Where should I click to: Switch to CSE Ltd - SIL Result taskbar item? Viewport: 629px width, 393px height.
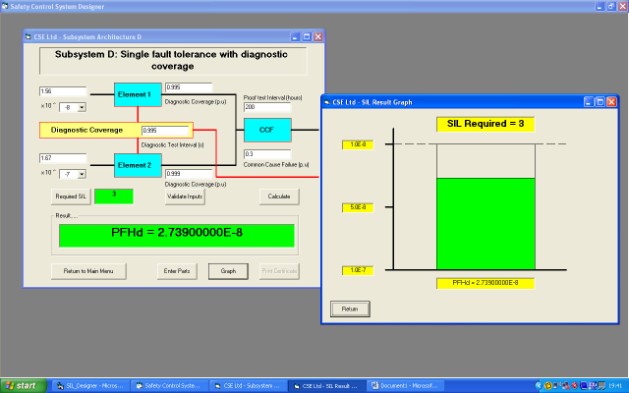pos(327,386)
